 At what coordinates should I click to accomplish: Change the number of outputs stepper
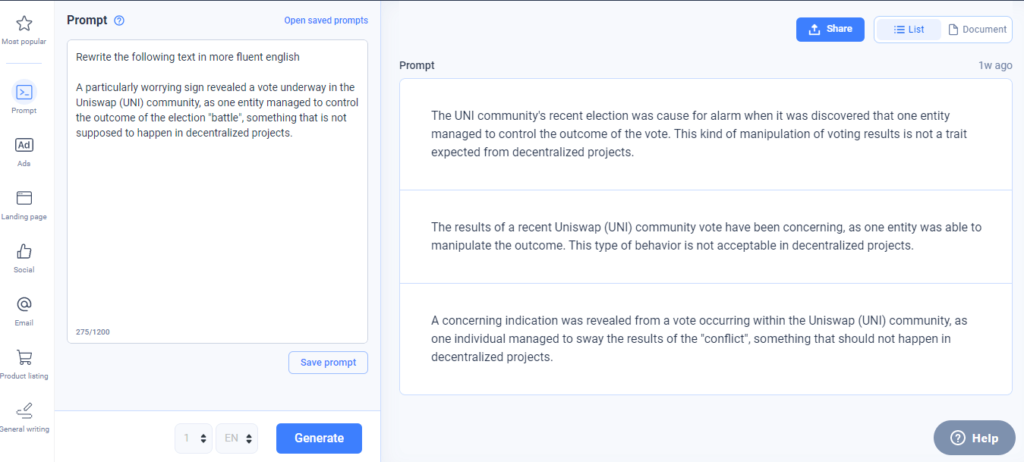point(193,438)
